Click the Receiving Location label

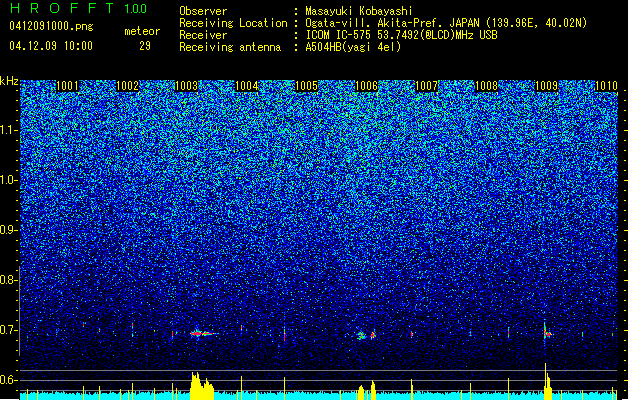(233, 23)
